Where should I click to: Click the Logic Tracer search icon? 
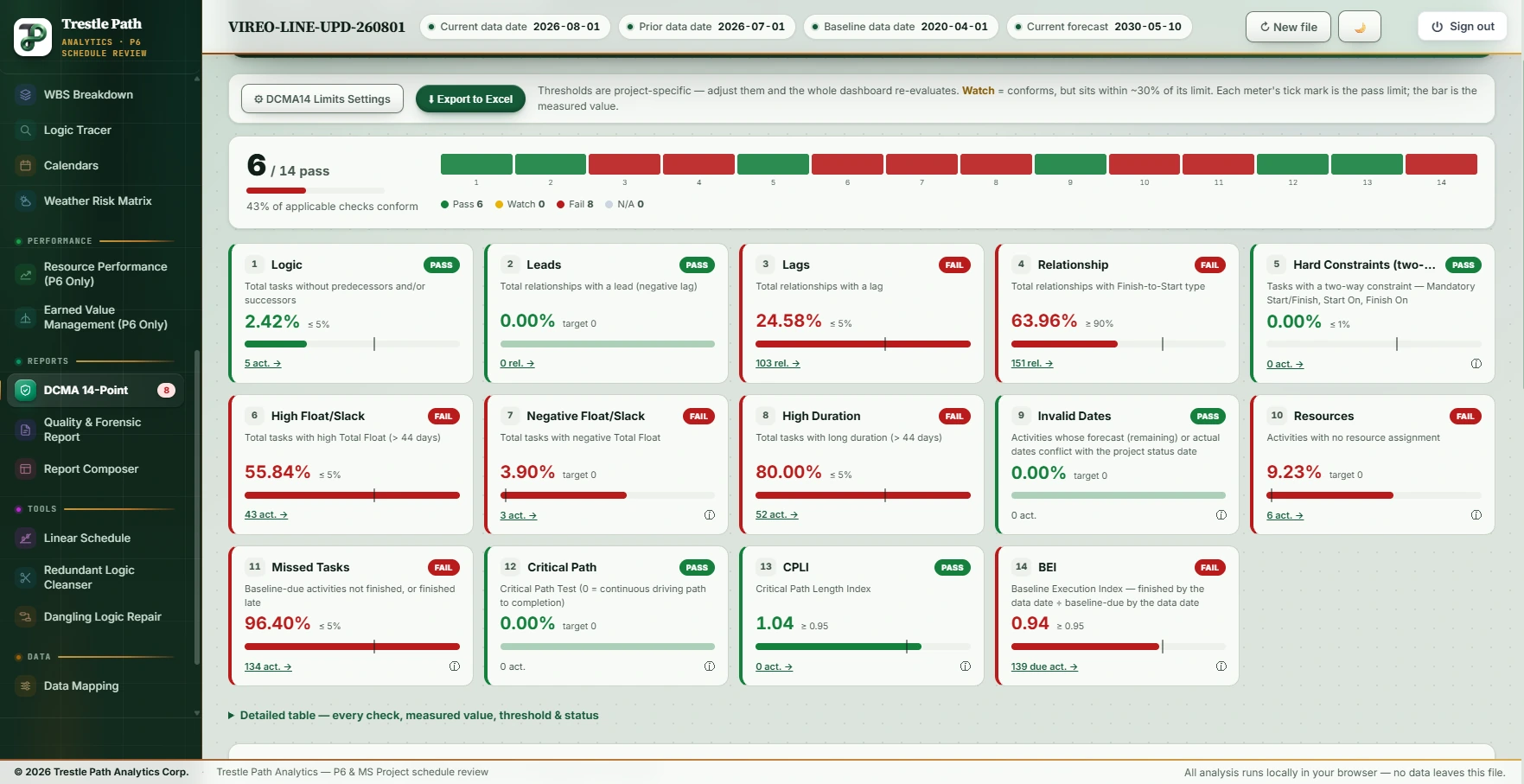[26, 131]
